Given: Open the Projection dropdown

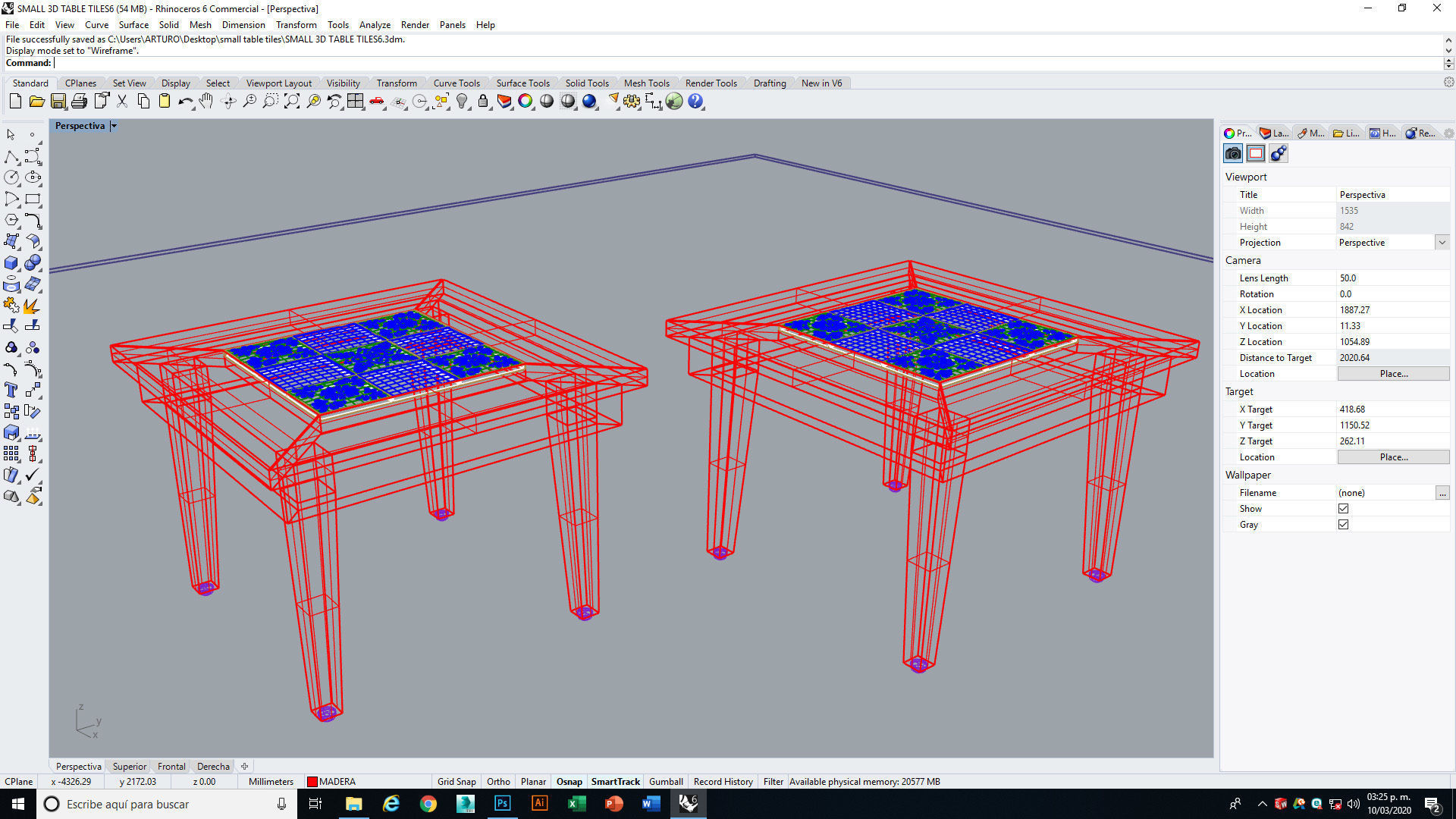Looking at the screenshot, I should (1442, 243).
